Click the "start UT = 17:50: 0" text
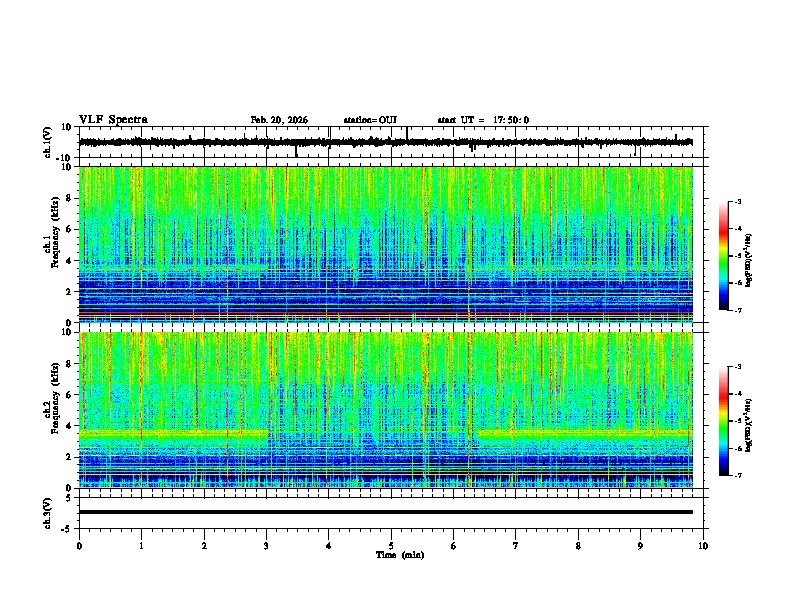792x612 pixels. [483, 120]
